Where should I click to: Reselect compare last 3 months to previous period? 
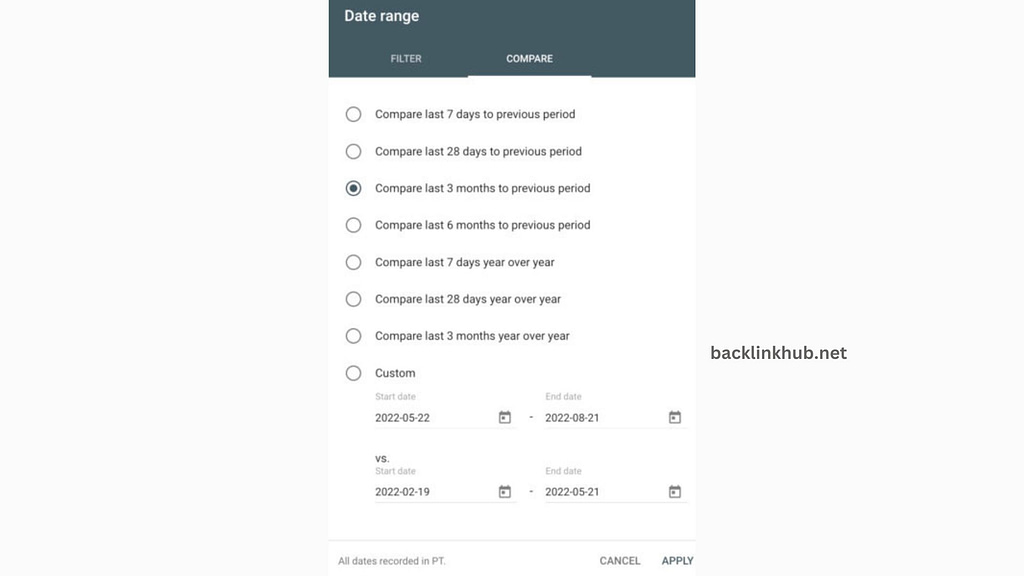coord(353,188)
